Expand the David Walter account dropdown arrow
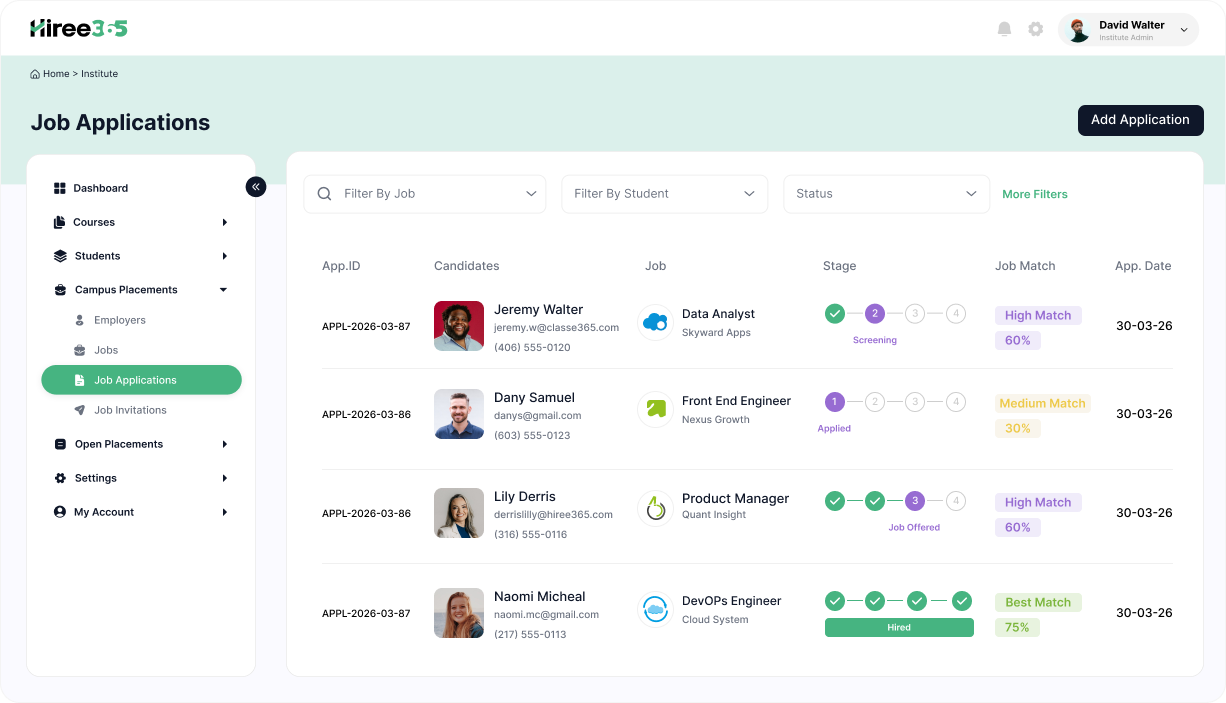 point(1184,30)
